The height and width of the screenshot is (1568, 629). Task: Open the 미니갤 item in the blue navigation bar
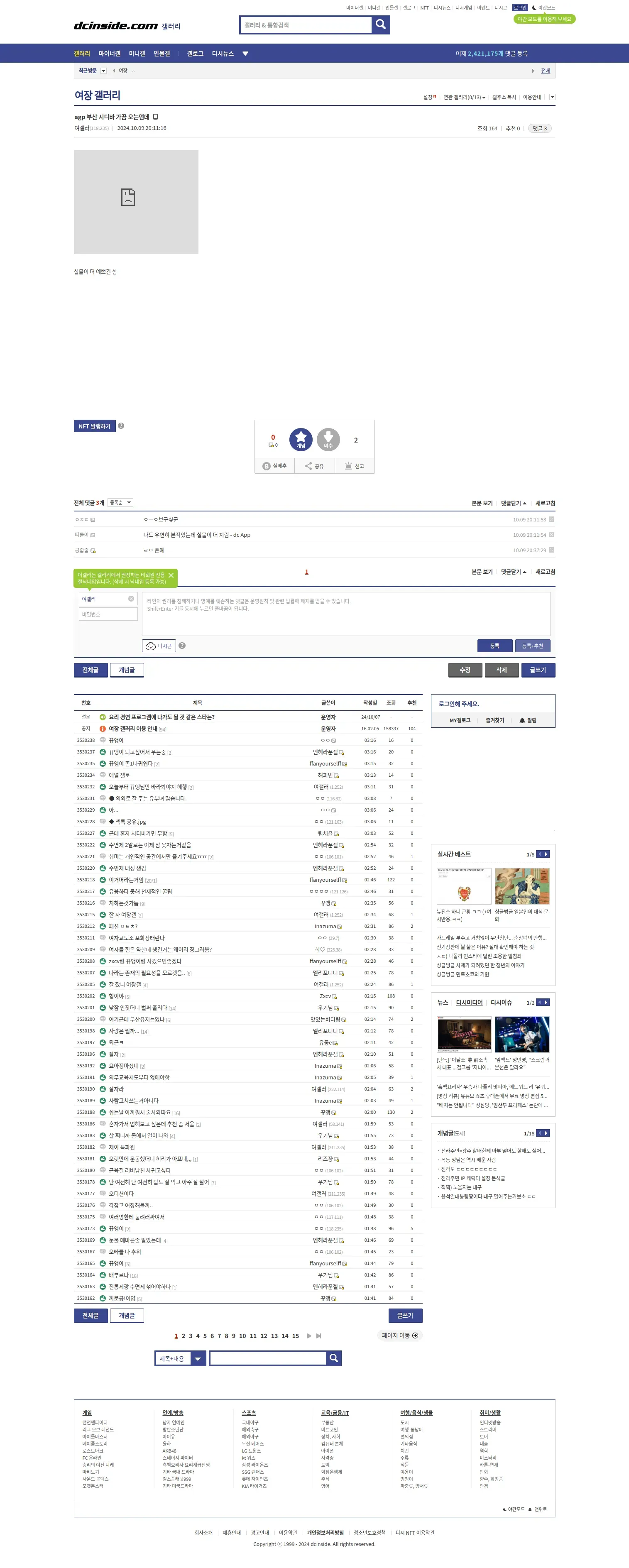click(x=137, y=54)
